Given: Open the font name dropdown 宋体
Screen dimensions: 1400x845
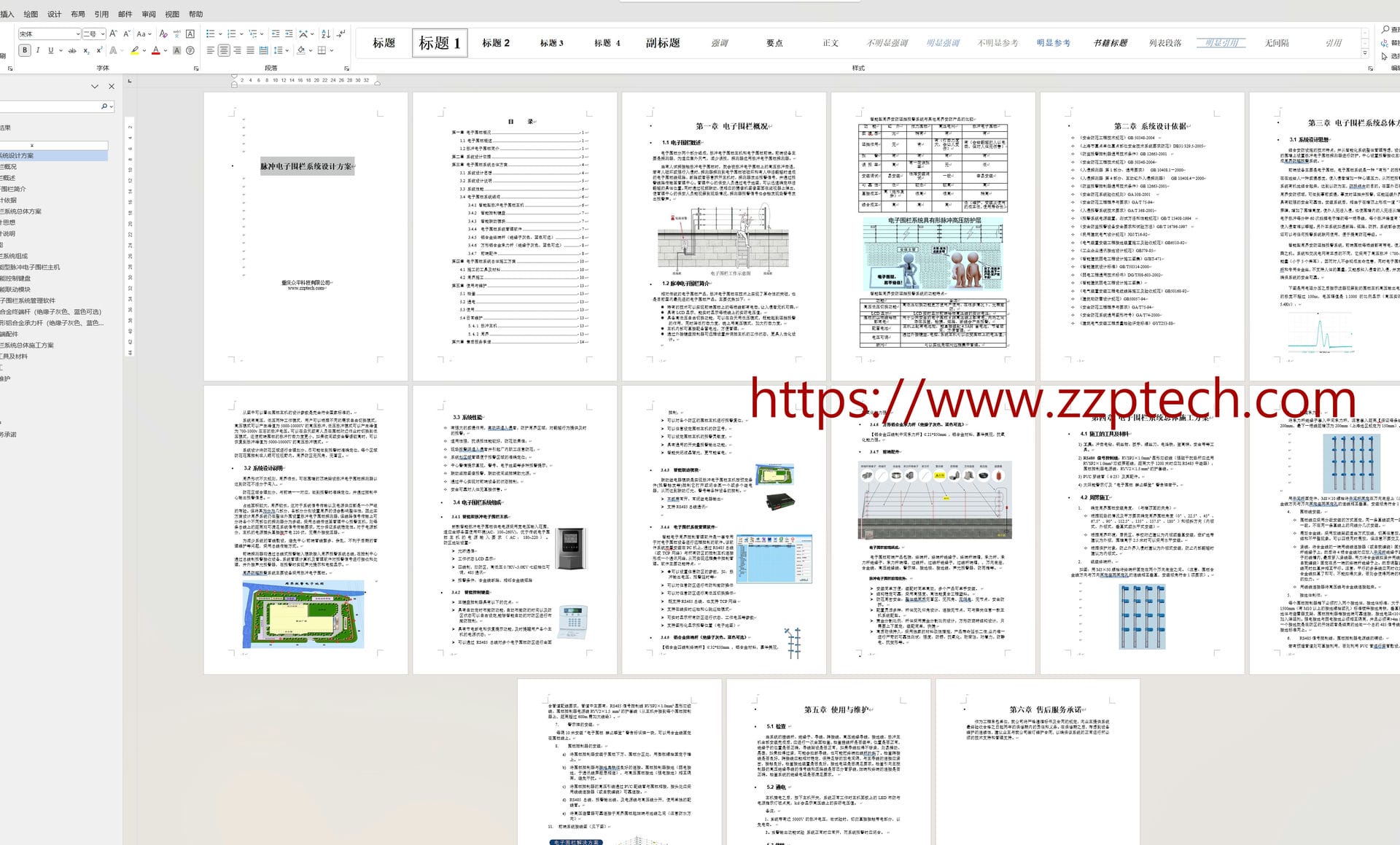Looking at the screenshot, I should pos(77,34).
